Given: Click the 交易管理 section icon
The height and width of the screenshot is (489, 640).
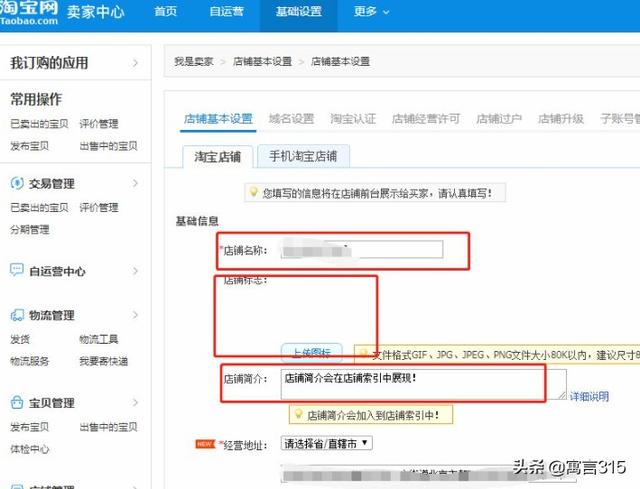Looking at the screenshot, I should [17, 184].
